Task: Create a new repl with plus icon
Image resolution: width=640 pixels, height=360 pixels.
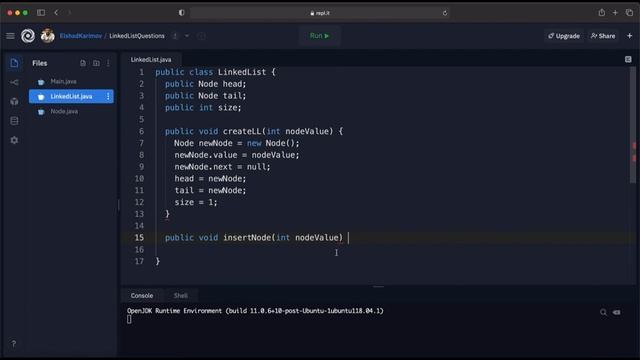Action: click(x=629, y=36)
